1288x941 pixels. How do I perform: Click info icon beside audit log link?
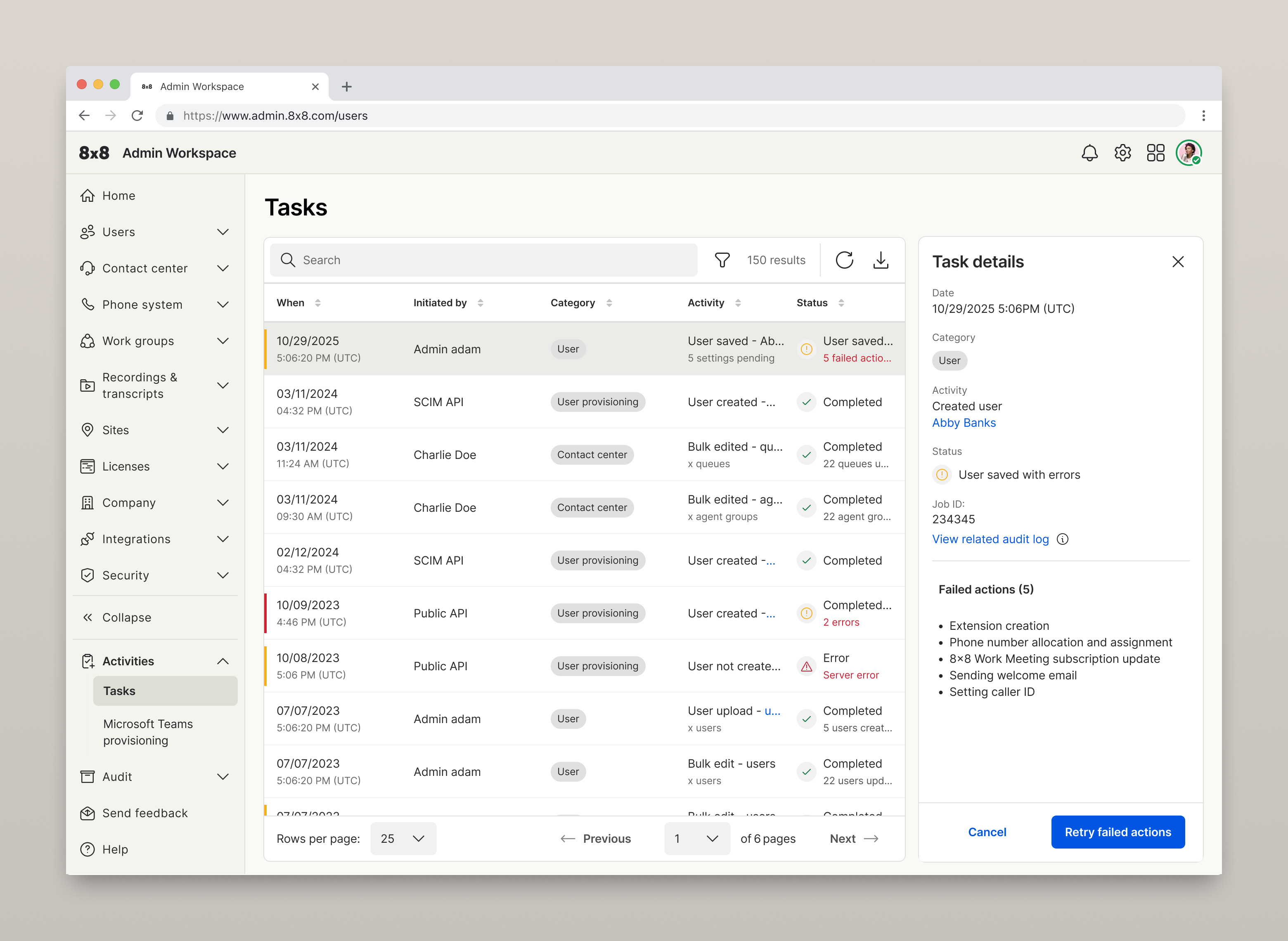1063,539
